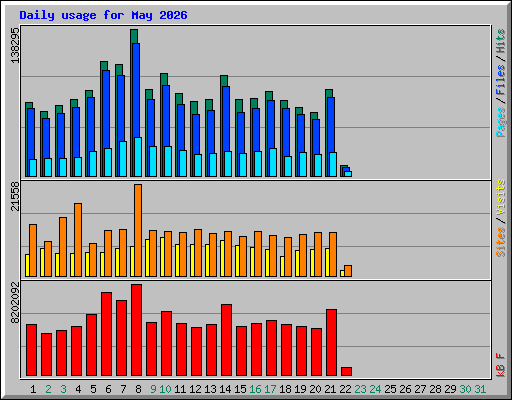This screenshot has height=400, width=512.
Task: Click day 14 on the x-axis
Action: coord(225,389)
